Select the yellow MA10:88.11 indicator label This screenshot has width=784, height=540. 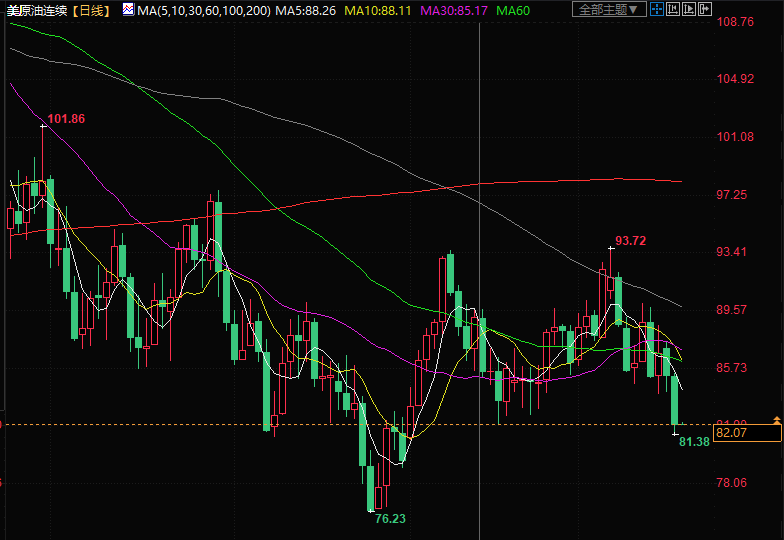[379, 10]
